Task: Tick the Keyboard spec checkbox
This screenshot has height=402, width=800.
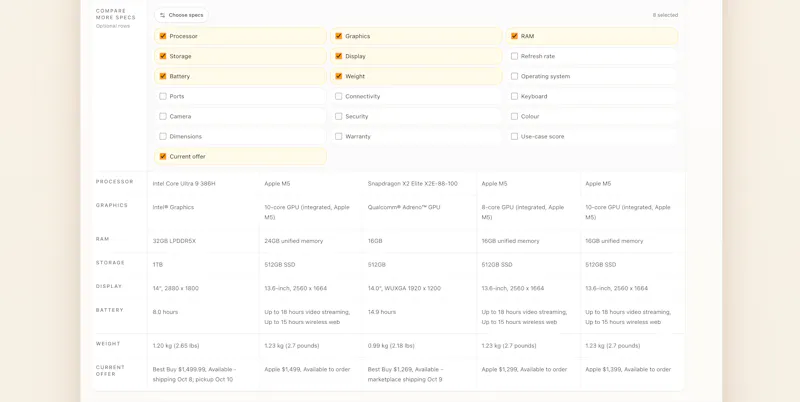Action: coord(514,96)
